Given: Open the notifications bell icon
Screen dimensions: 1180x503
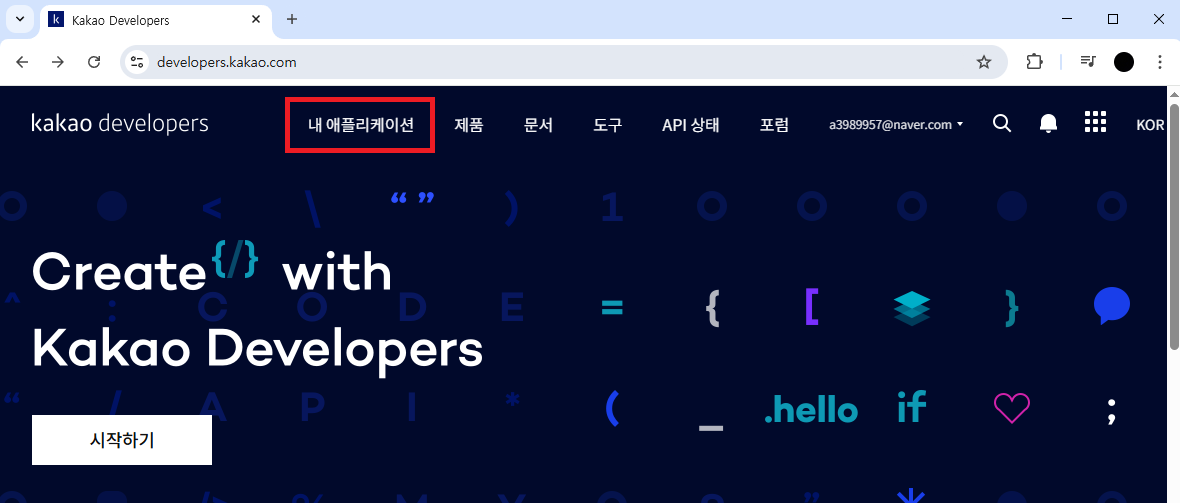Looking at the screenshot, I should [x=1048, y=123].
